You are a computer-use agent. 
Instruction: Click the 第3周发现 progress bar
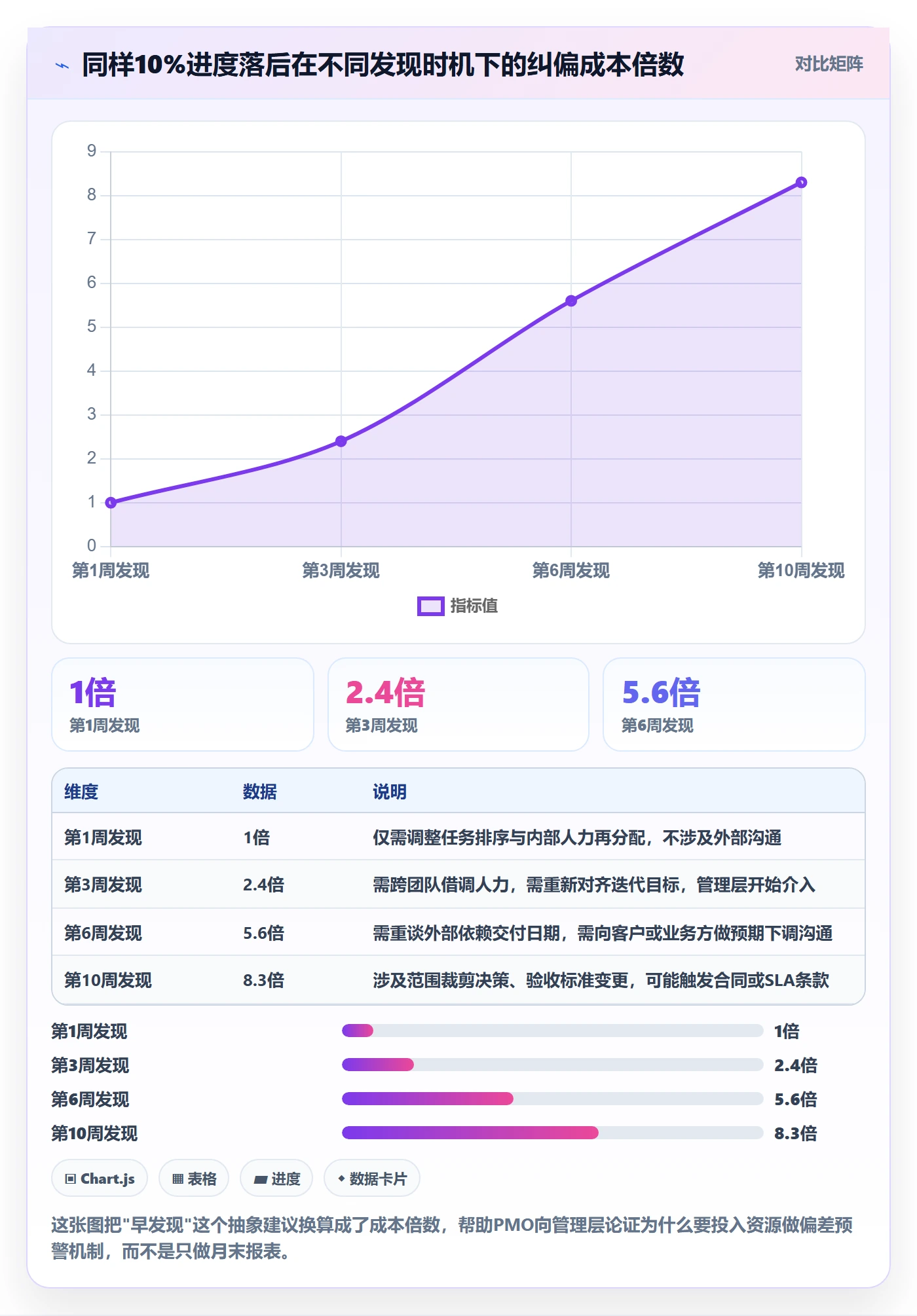coord(553,1065)
